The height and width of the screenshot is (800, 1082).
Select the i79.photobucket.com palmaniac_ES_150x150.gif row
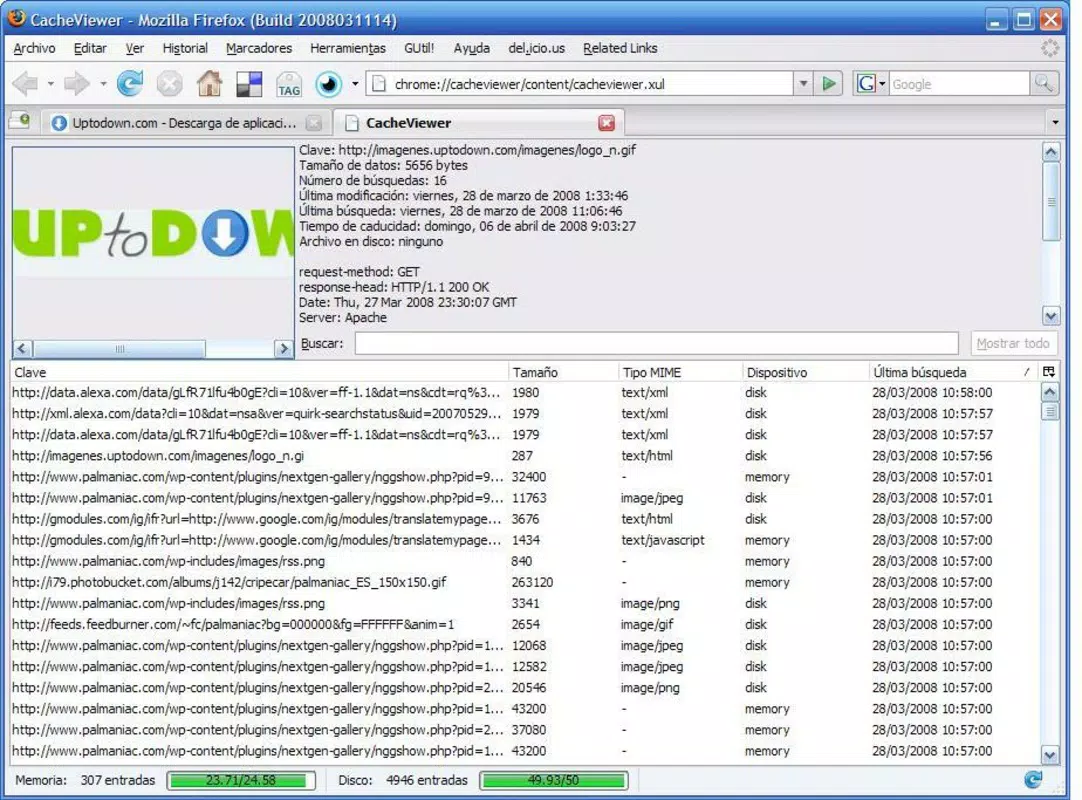524,583
